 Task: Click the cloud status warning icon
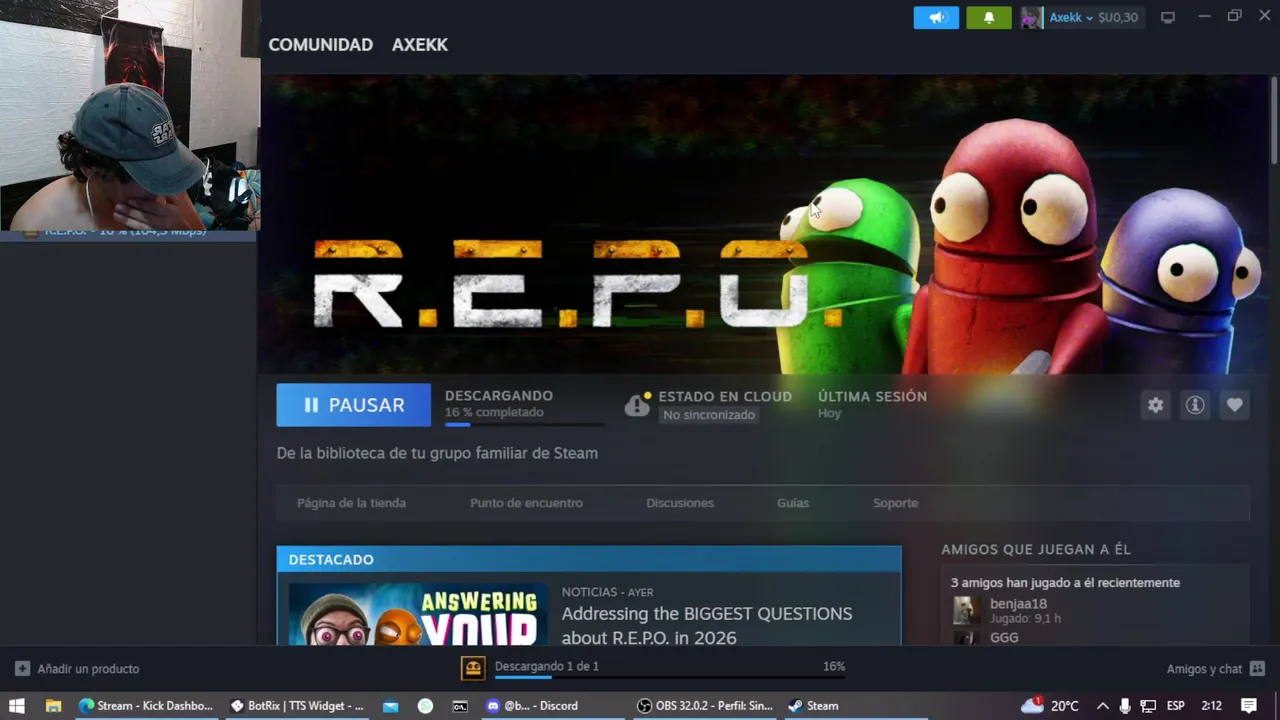[x=638, y=404]
